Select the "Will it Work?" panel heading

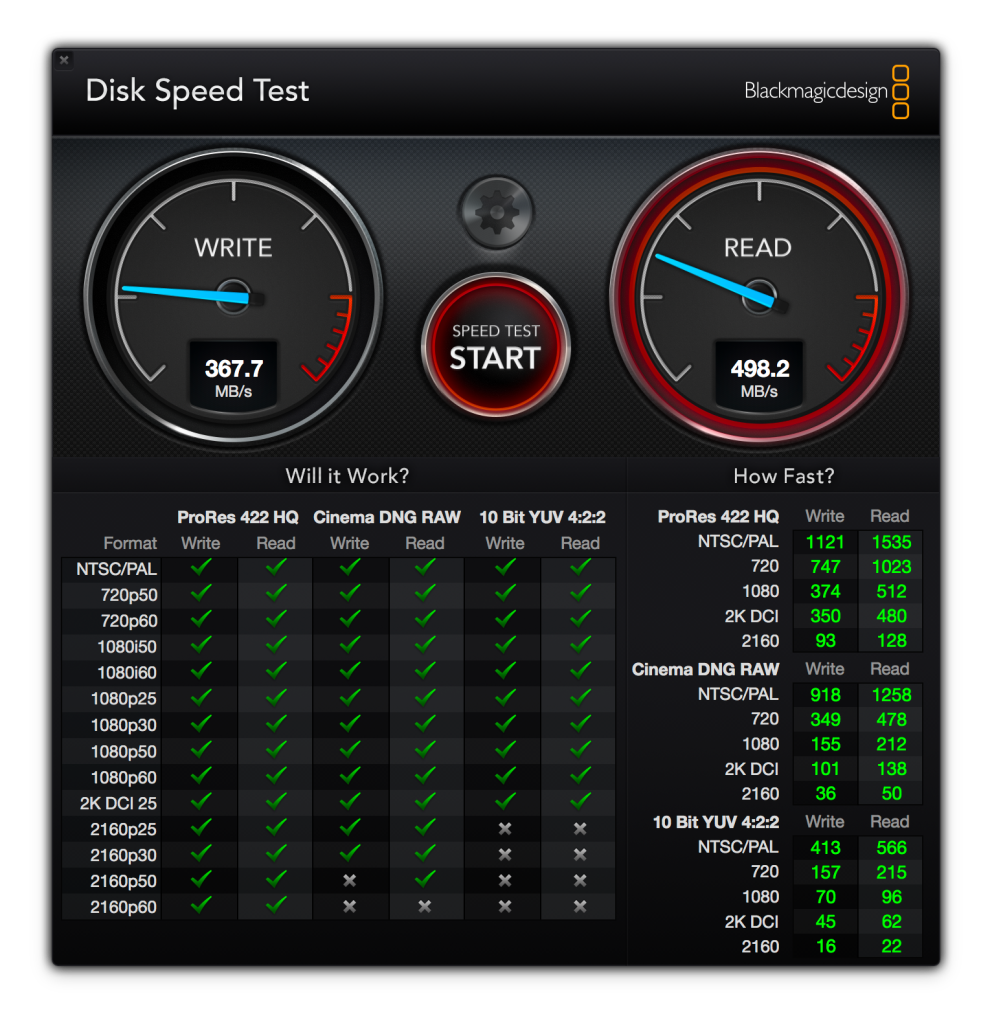tap(347, 476)
